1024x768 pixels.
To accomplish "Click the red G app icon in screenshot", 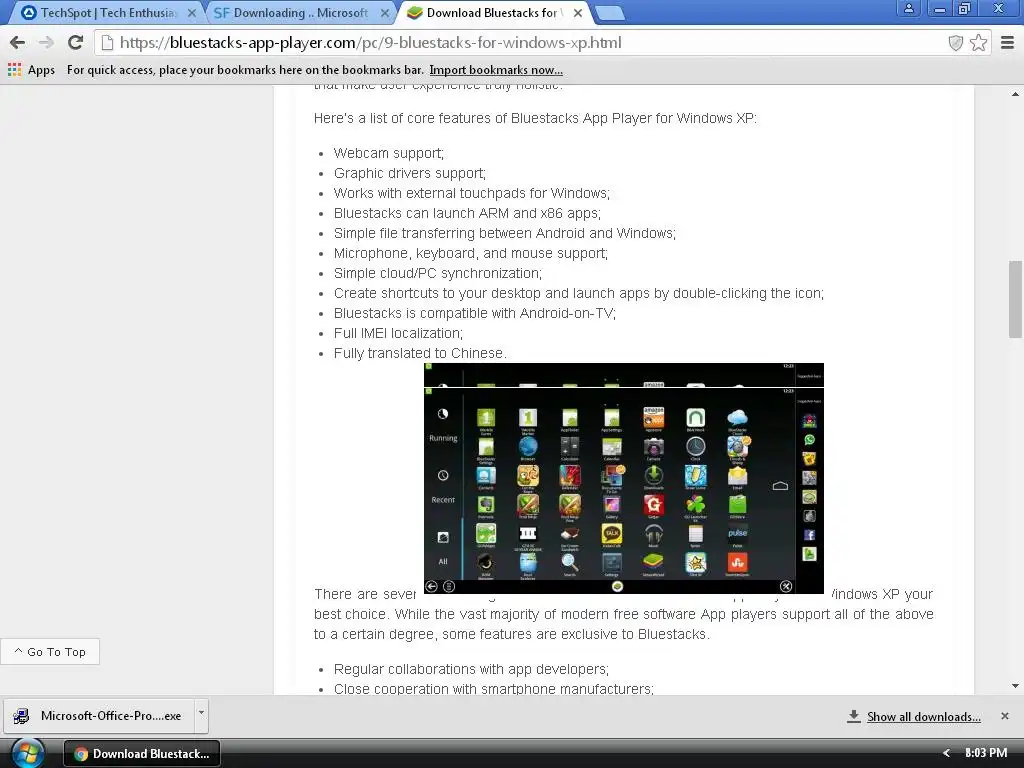I will pyautogui.click(x=654, y=504).
